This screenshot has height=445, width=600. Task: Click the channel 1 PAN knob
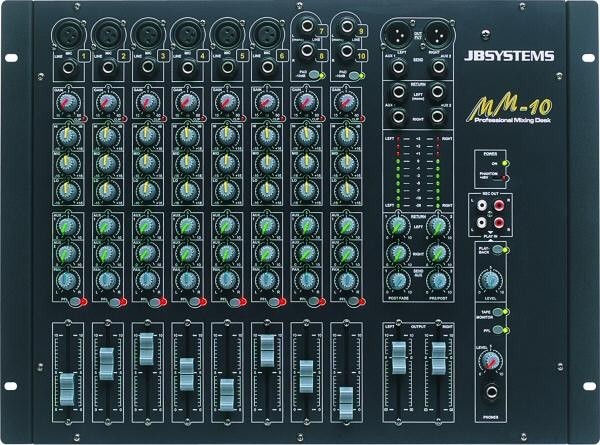point(68,280)
